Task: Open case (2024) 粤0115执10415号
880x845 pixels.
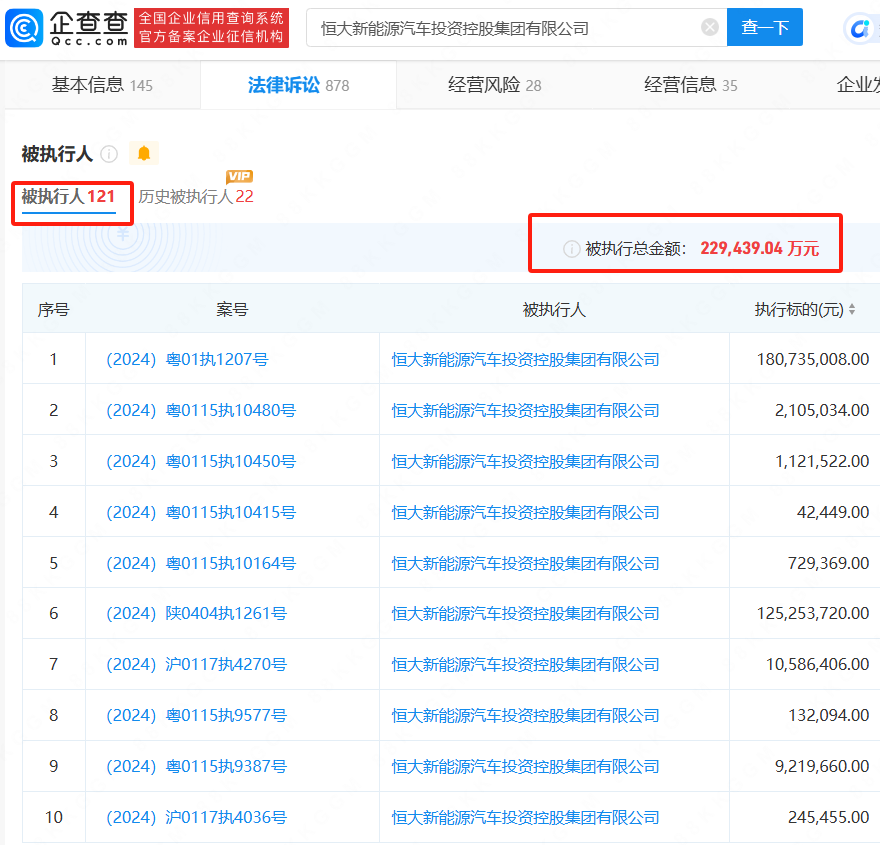Action: point(201,512)
